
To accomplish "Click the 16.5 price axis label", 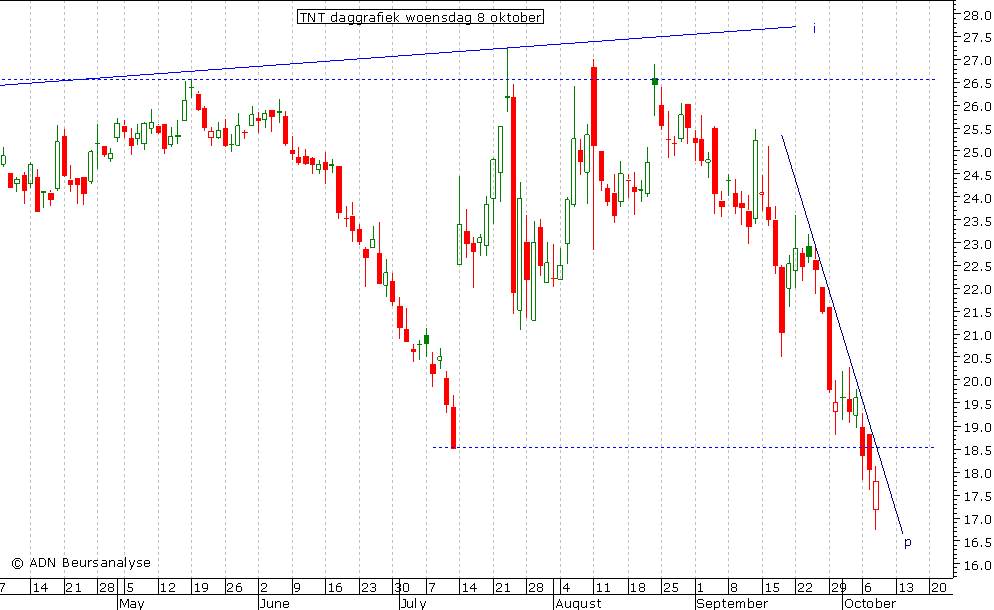I will coord(977,543).
